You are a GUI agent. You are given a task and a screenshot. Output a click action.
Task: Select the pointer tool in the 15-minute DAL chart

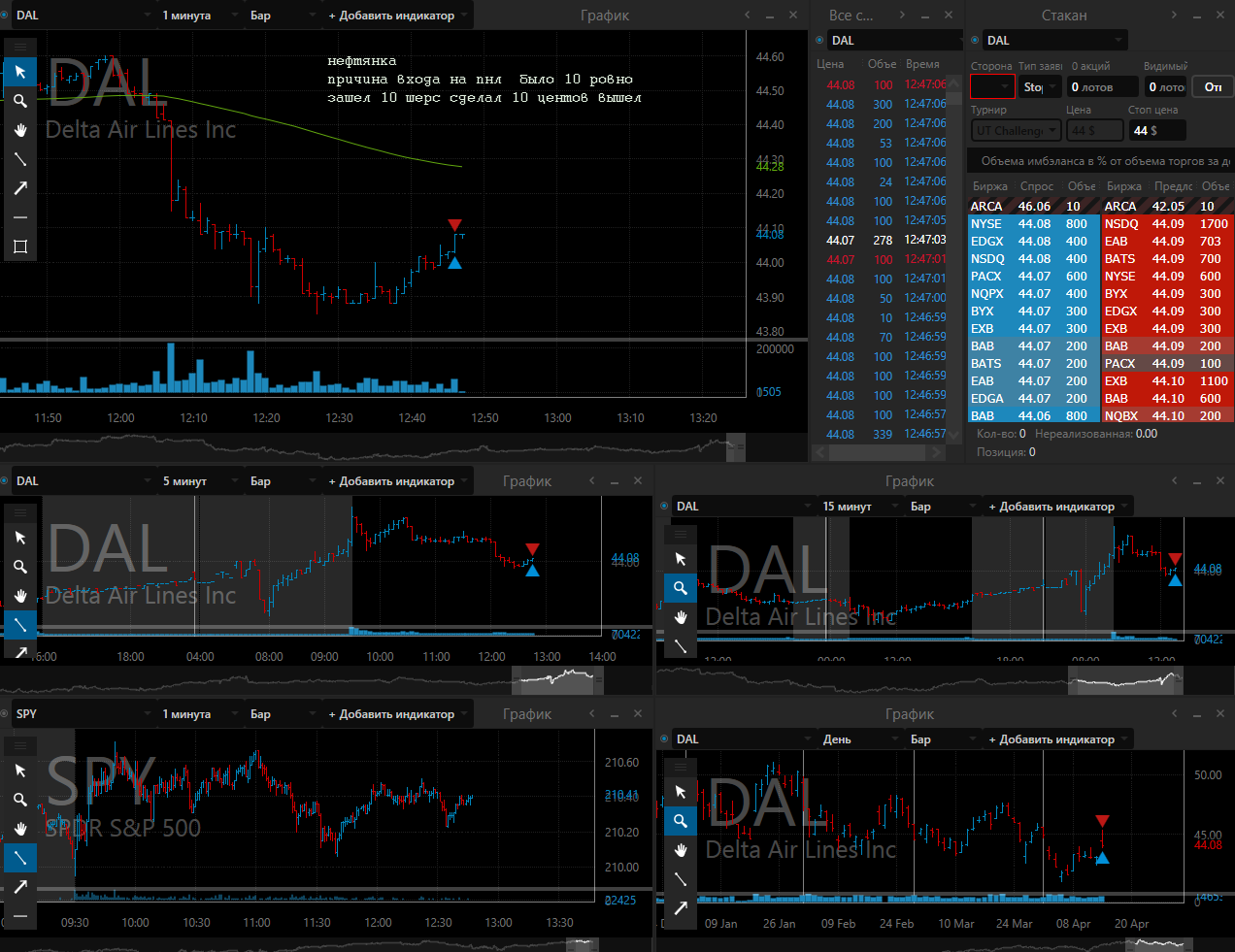click(x=680, y=559)
